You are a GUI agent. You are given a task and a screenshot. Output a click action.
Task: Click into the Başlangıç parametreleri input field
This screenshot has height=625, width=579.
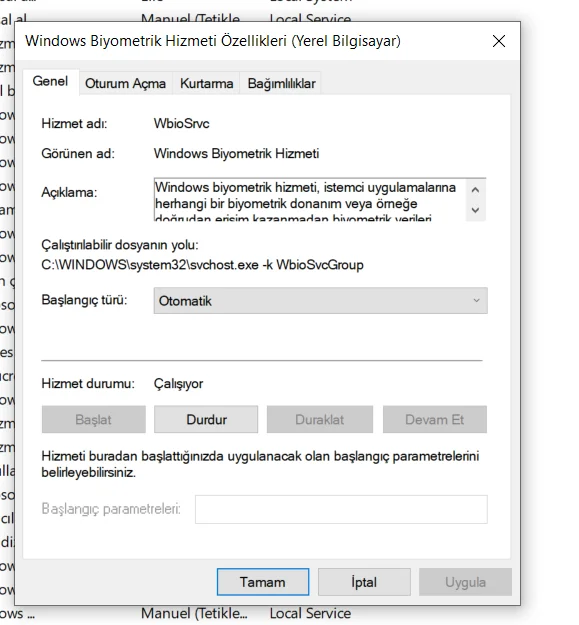point(341,509)
